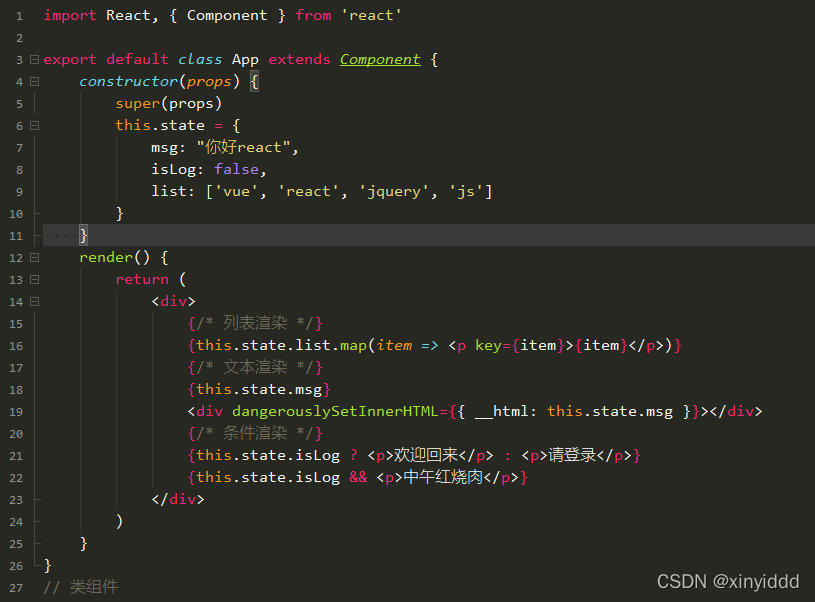The image size is (815, 602).
Task: Click the dangerouslySetInnerHTML attribute
Action: coord(335,412)
